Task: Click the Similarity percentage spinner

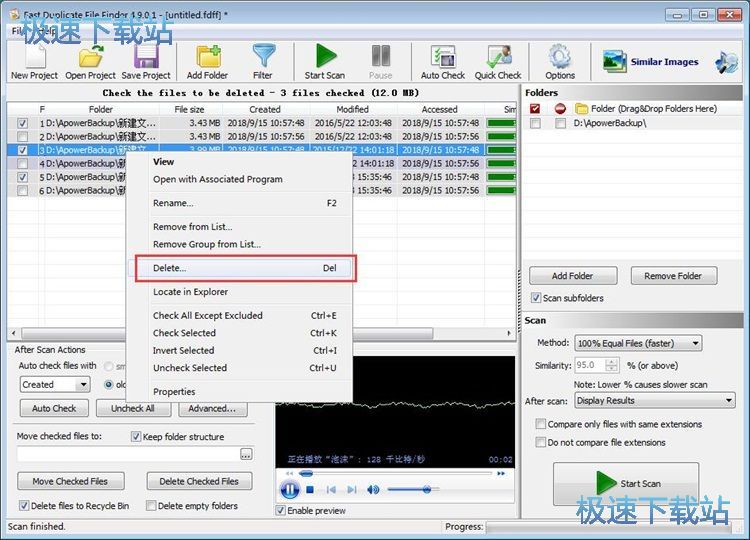Action: 611,365
